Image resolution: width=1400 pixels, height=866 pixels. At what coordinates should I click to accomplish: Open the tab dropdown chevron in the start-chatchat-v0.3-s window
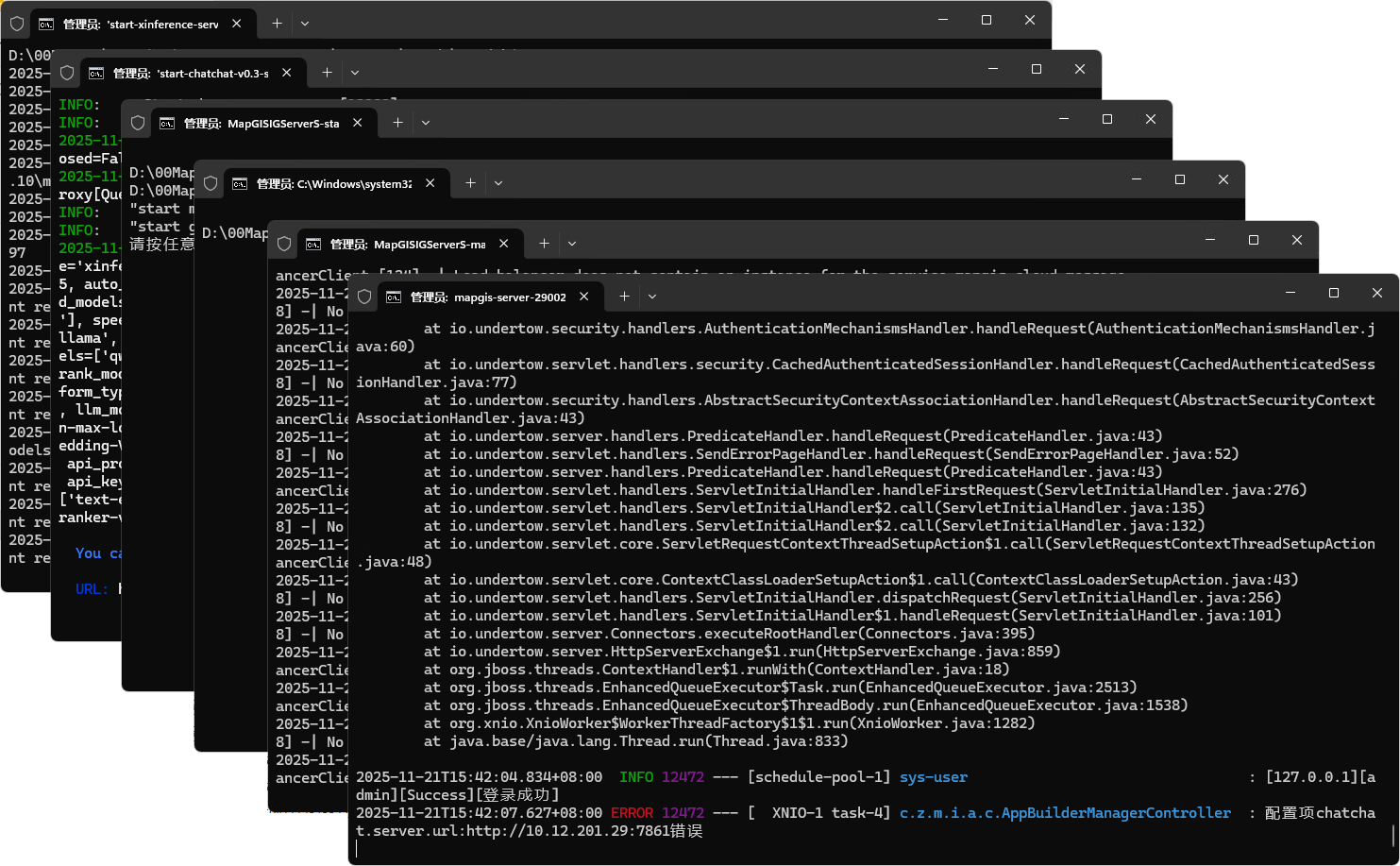[x=355, y=73]
